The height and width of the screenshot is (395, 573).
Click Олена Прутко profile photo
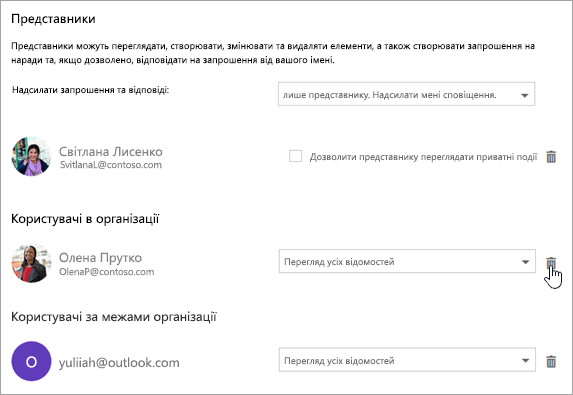pos(31,263)
